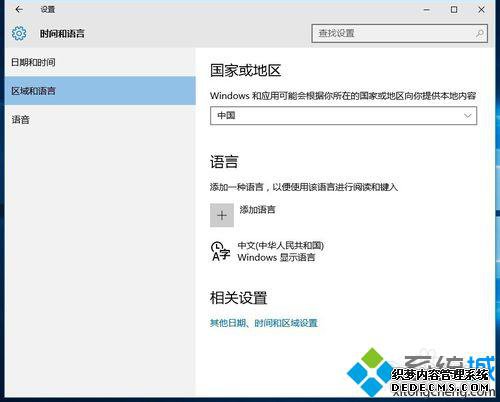Maximize the settings window
Screen dimensions: 500x402
point(454,10)
